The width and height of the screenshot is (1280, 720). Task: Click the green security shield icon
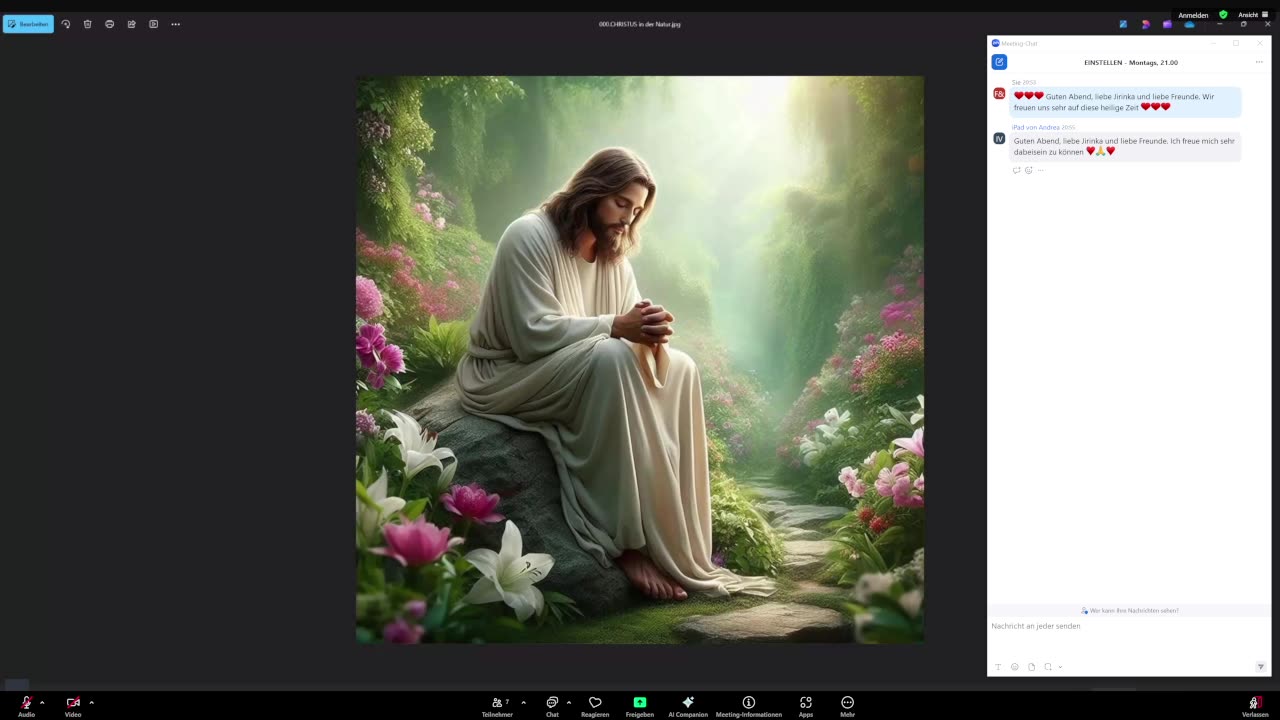(x=1223, y=15)
